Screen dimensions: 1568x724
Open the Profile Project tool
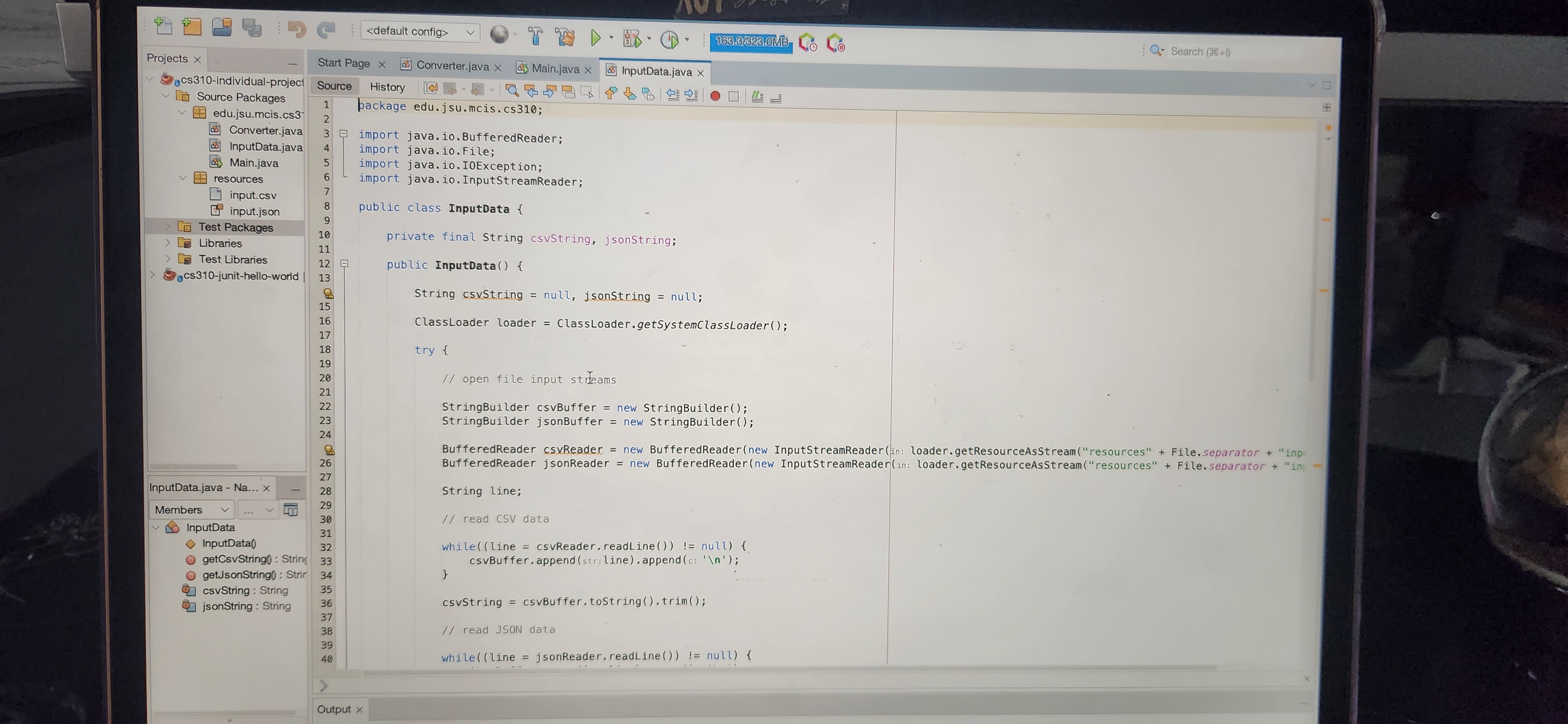pyautogui.click(x=670, y=38)
